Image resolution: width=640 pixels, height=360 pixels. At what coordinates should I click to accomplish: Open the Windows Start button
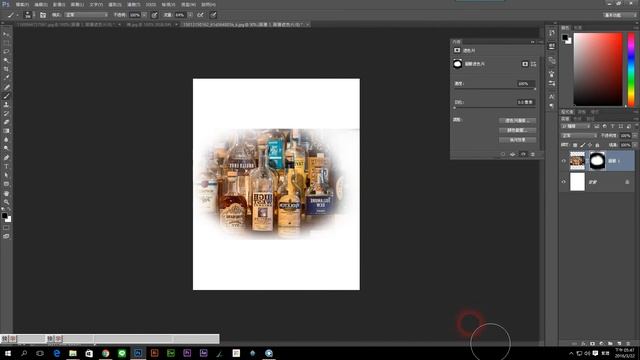coord(7,353)
